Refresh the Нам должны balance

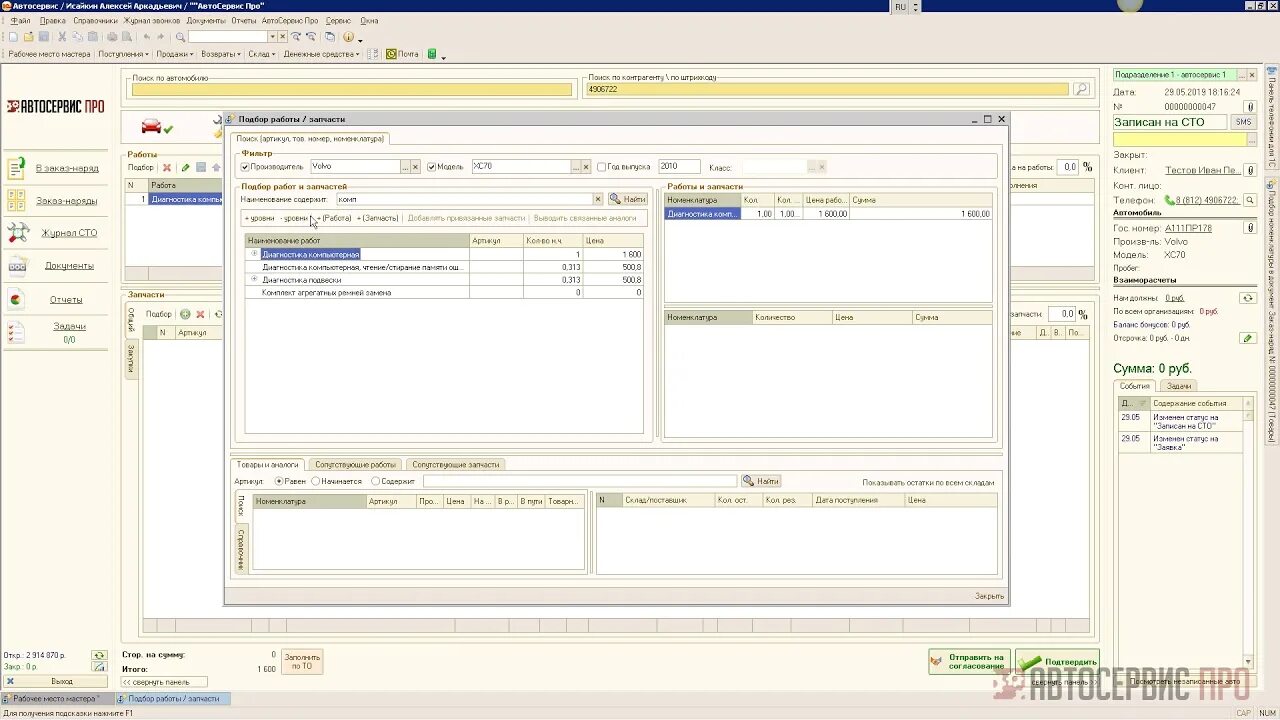[x=1247, y=298]
